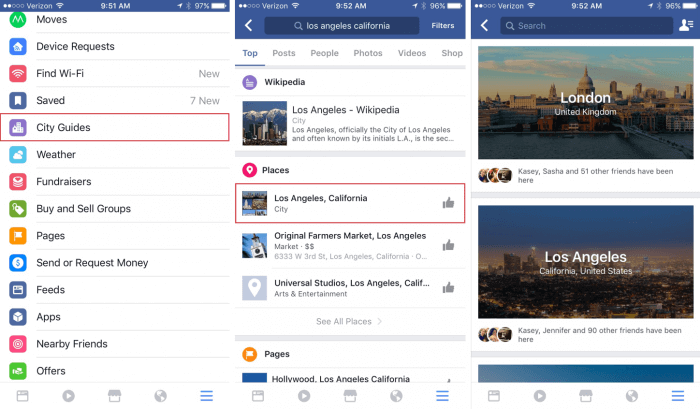Switch to the Photos search tab

point(368,53)
